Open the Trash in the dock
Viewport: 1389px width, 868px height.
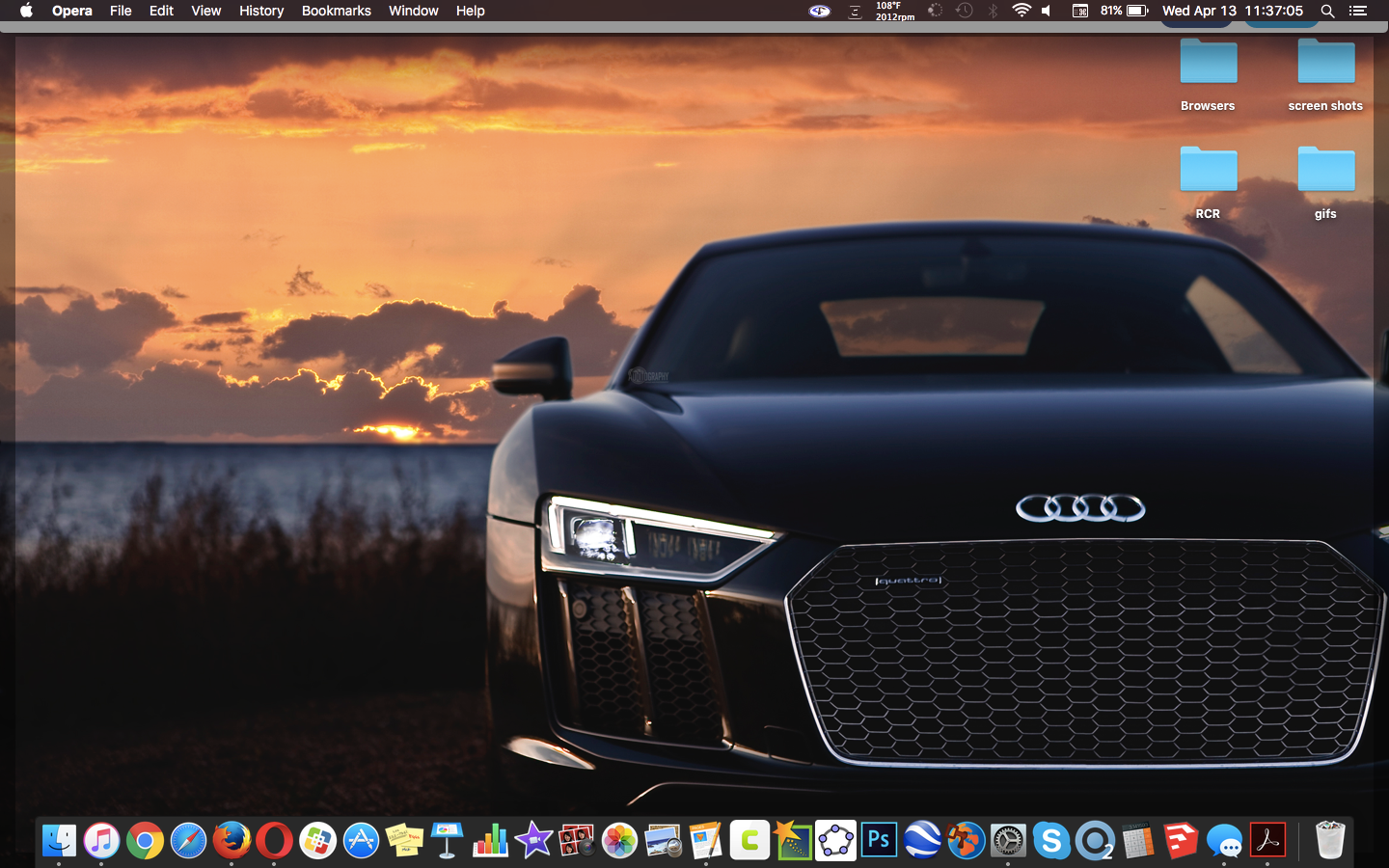tap(1330, 841)
